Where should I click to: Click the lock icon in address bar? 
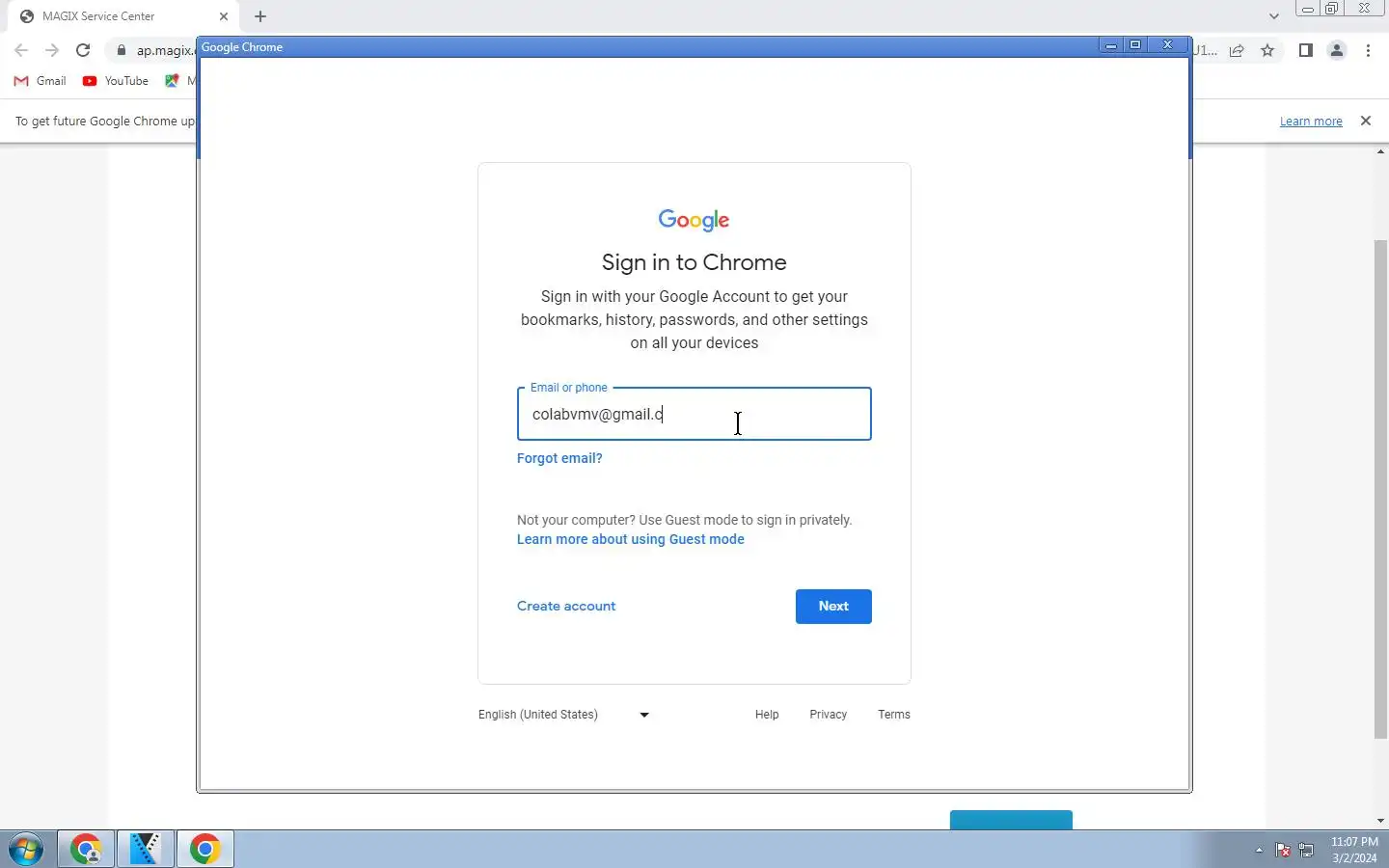(122, 50)
